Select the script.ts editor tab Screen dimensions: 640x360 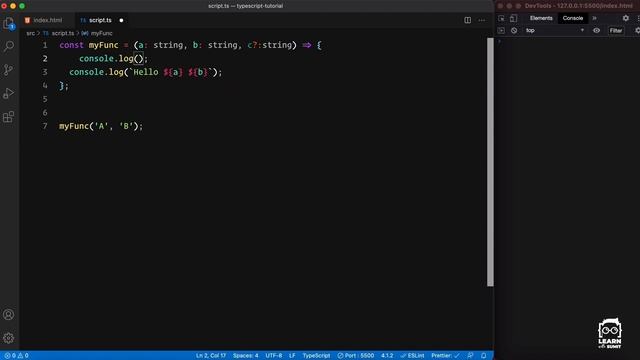[x=100, y=20]
